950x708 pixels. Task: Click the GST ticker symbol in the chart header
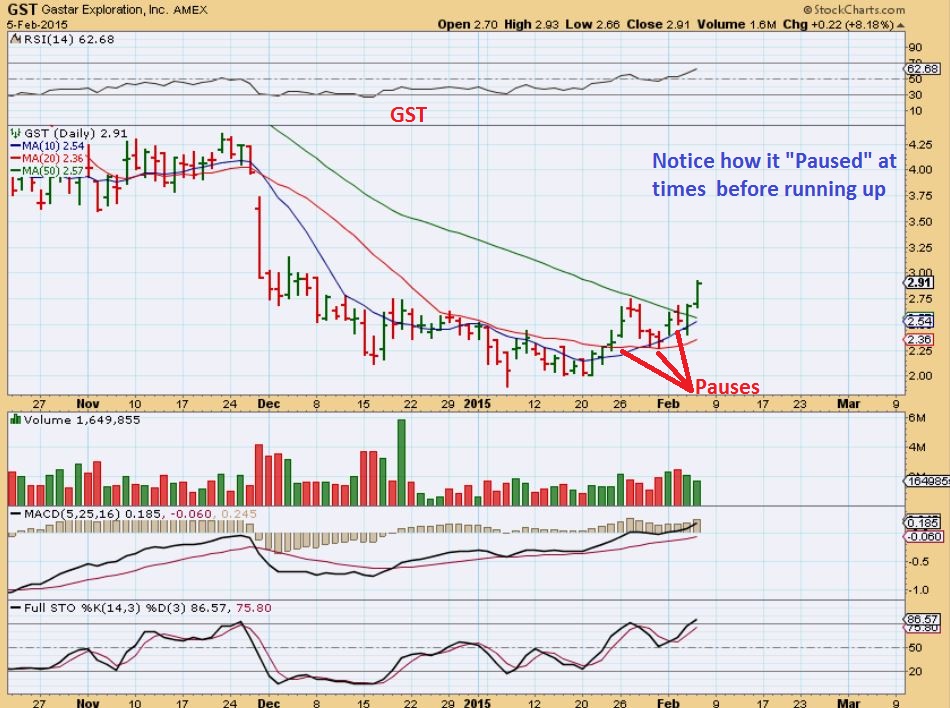pos(22,10)
